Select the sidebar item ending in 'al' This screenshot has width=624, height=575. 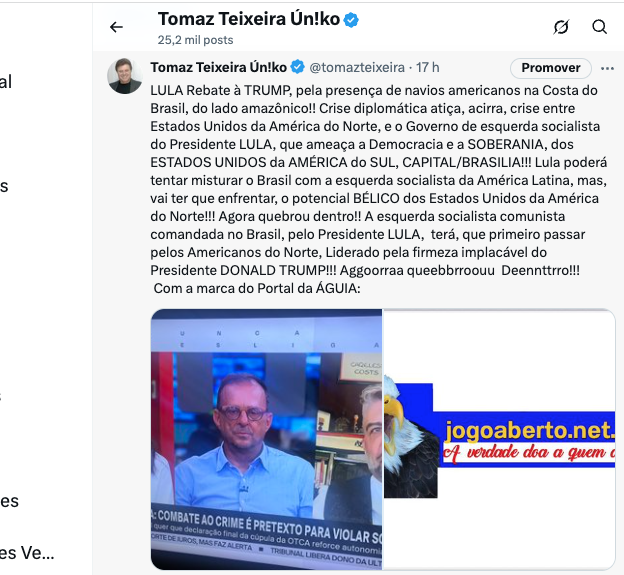(6, 82)
